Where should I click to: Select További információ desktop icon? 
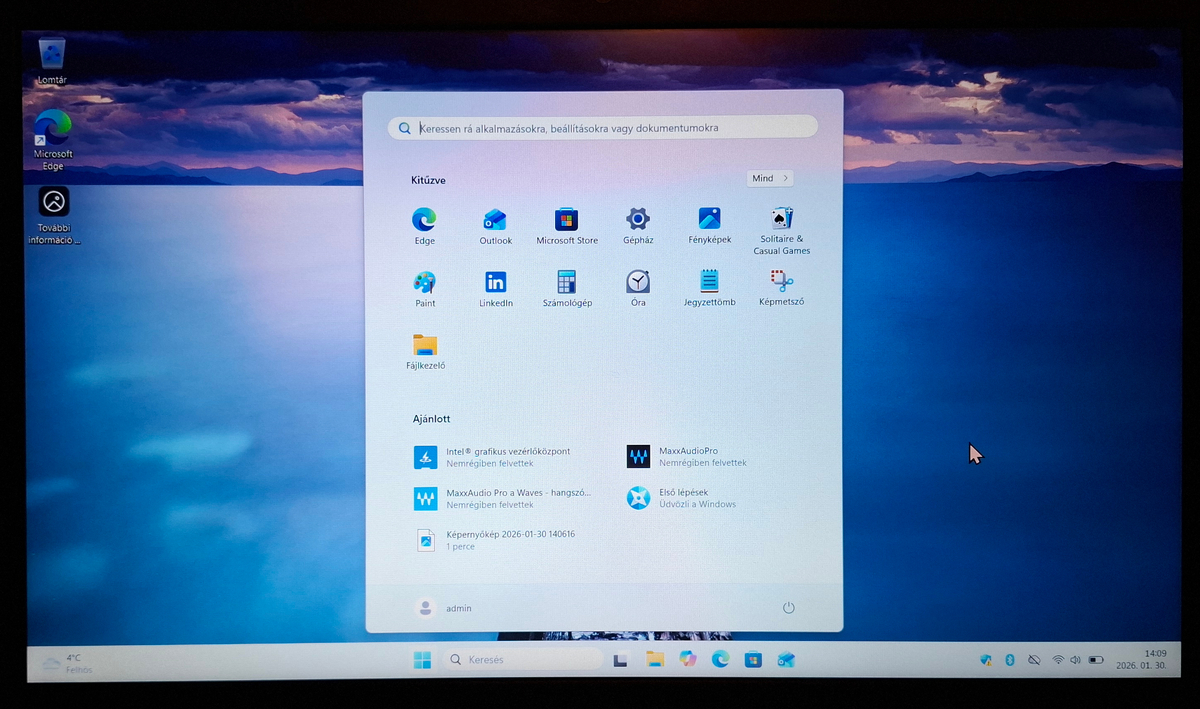(53, 216)
